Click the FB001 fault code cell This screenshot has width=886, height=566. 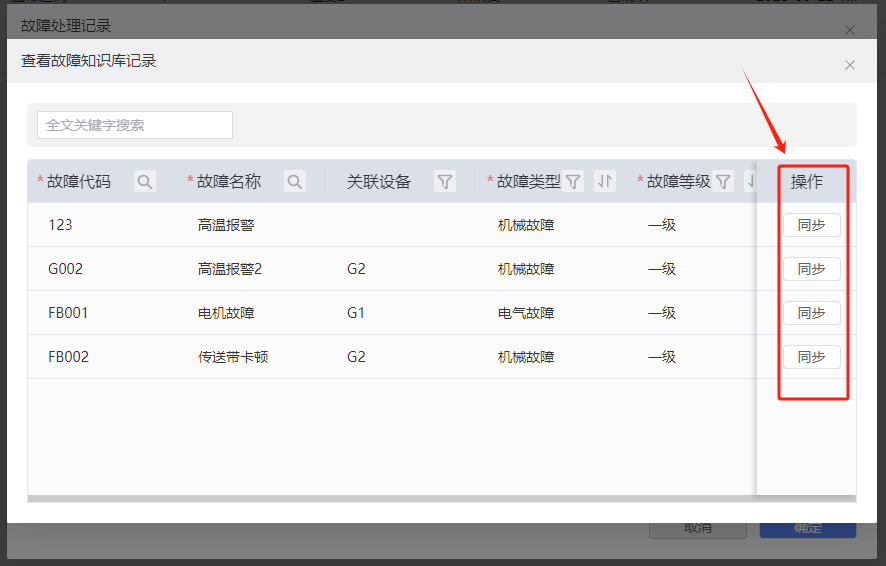(x=68, y=313)
